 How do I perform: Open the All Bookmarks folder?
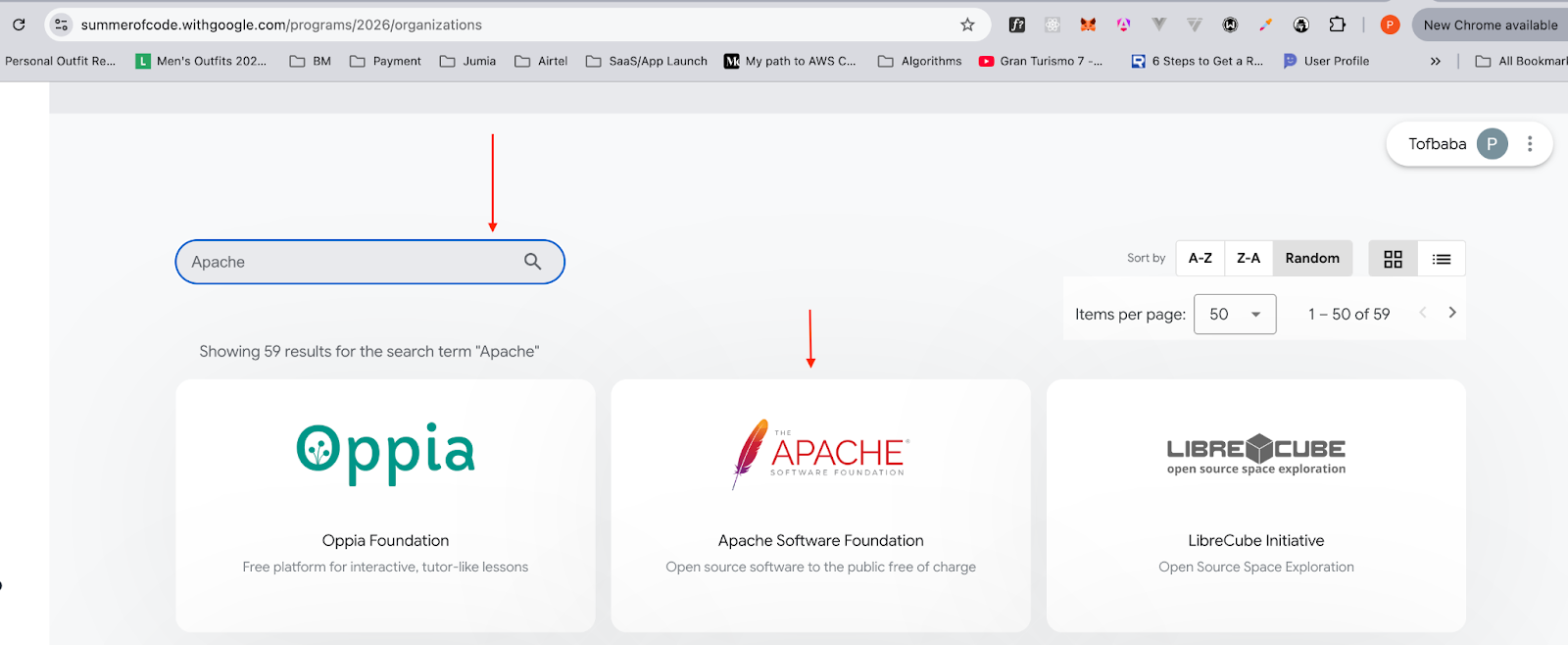coord(1521,61)
